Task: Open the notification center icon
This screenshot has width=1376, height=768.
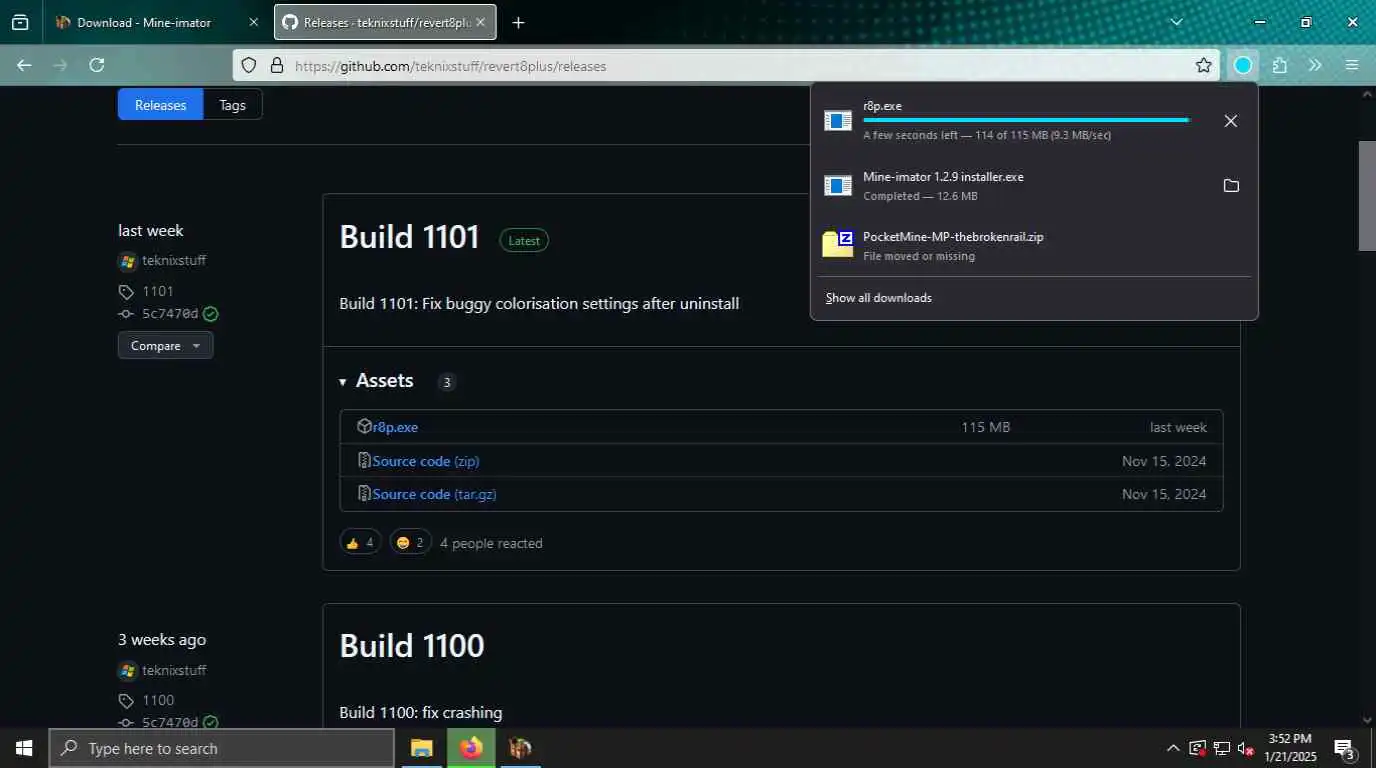Action: click(x=1345, y=748)
